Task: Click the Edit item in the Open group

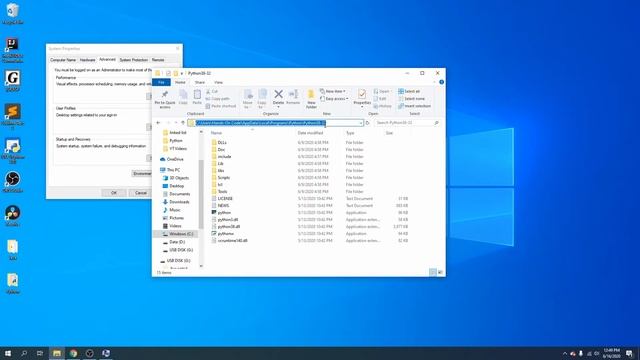Action: 380,99
